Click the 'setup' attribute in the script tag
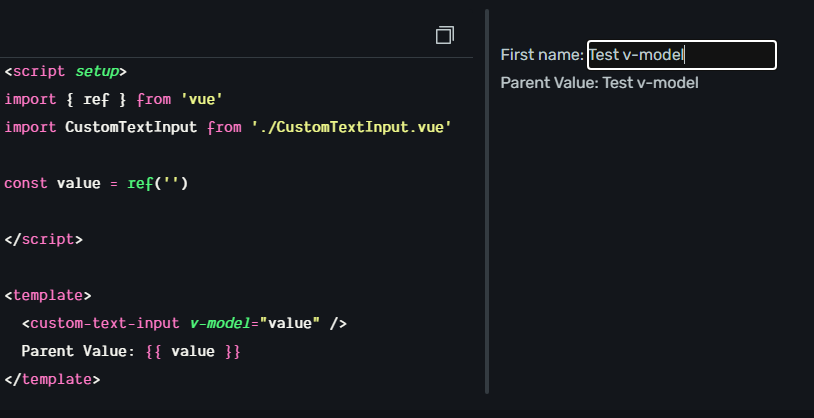Image resolution: width=814 pixels, height=418 pixels. pos(97,71)
